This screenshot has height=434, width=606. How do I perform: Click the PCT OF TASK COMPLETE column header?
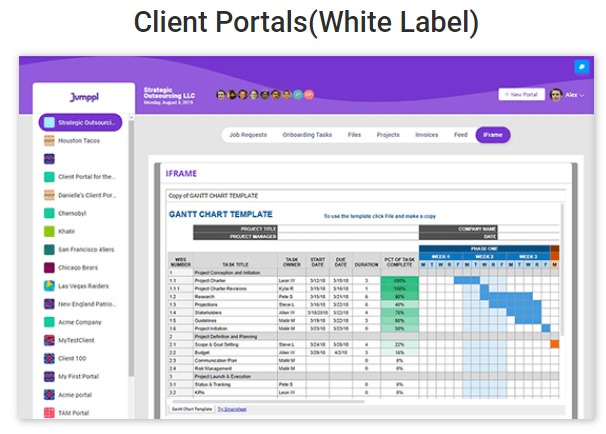(x=400, y=262)
